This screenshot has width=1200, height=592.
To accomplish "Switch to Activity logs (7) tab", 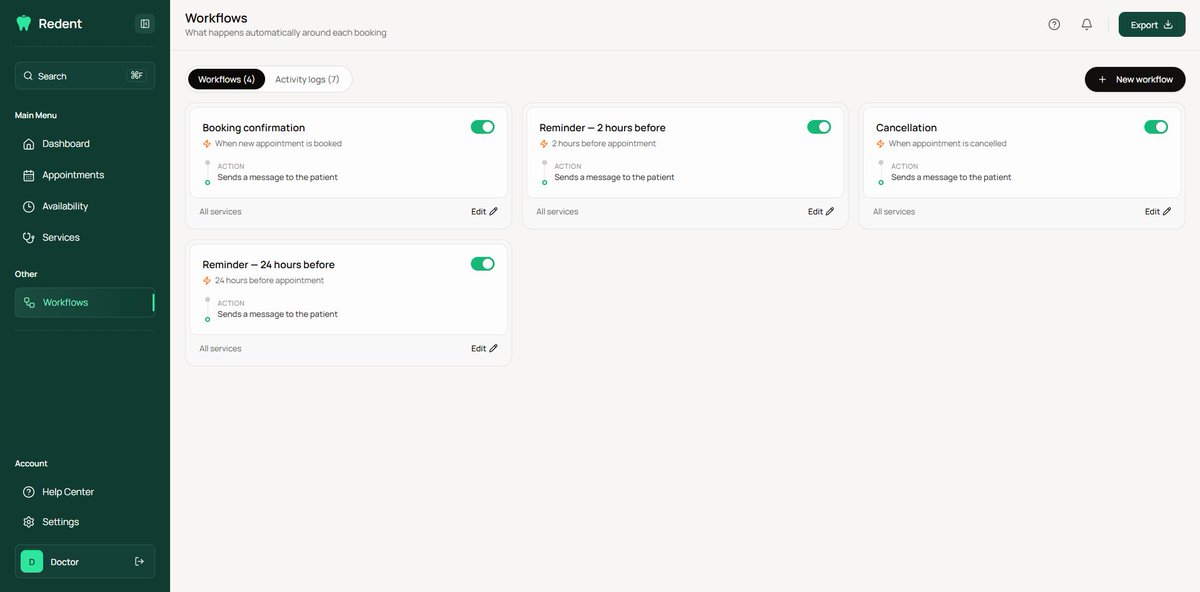I will click(x=307, y=79).
